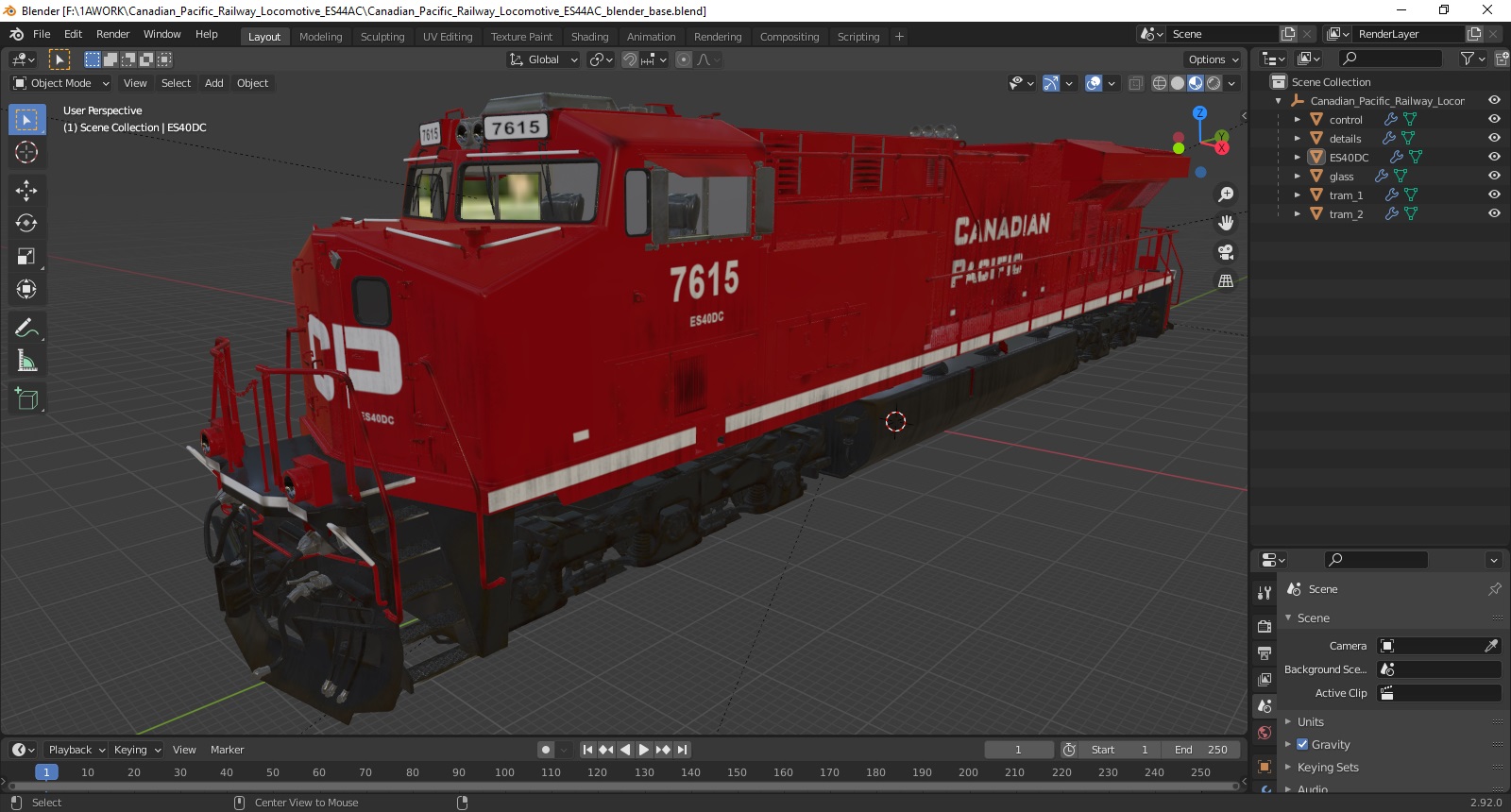Open the Keying dropdown in timeline
1511x812 pixels.
137,750
